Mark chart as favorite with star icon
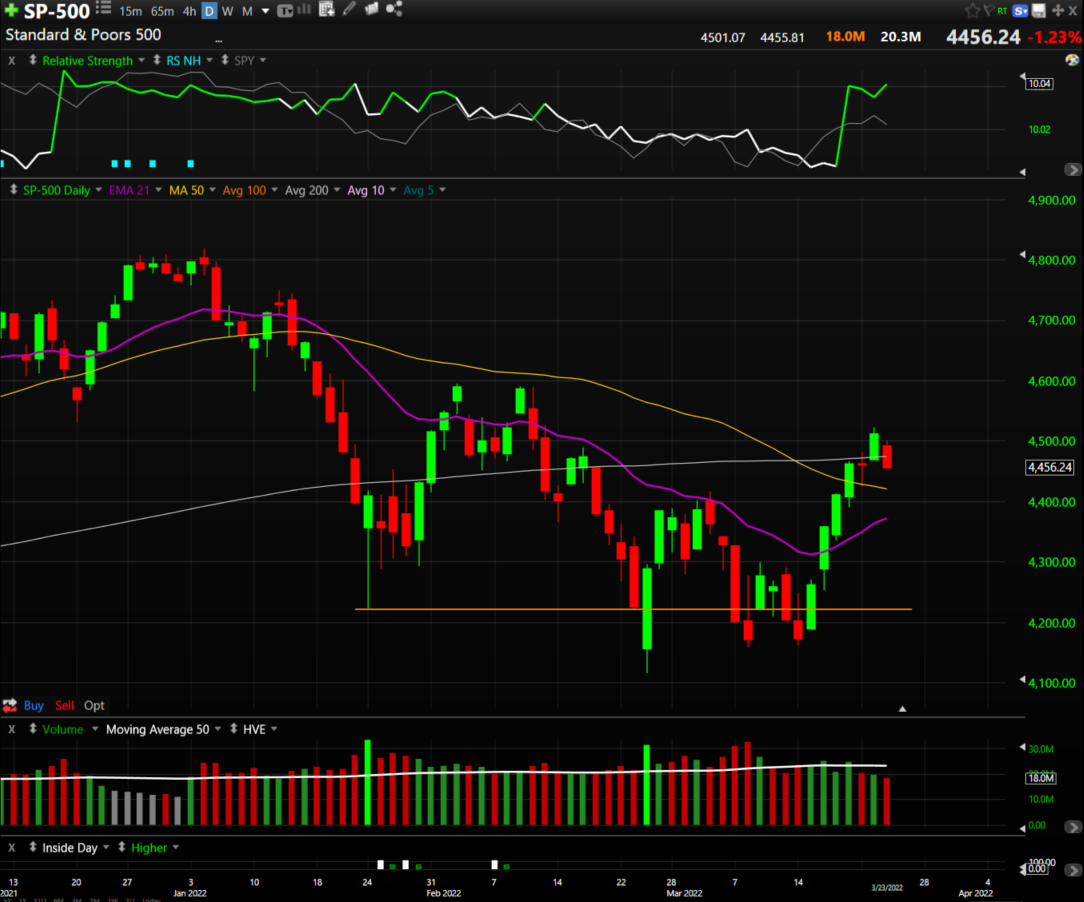Viewport: 1084px width, 902px height. [972, 10]
